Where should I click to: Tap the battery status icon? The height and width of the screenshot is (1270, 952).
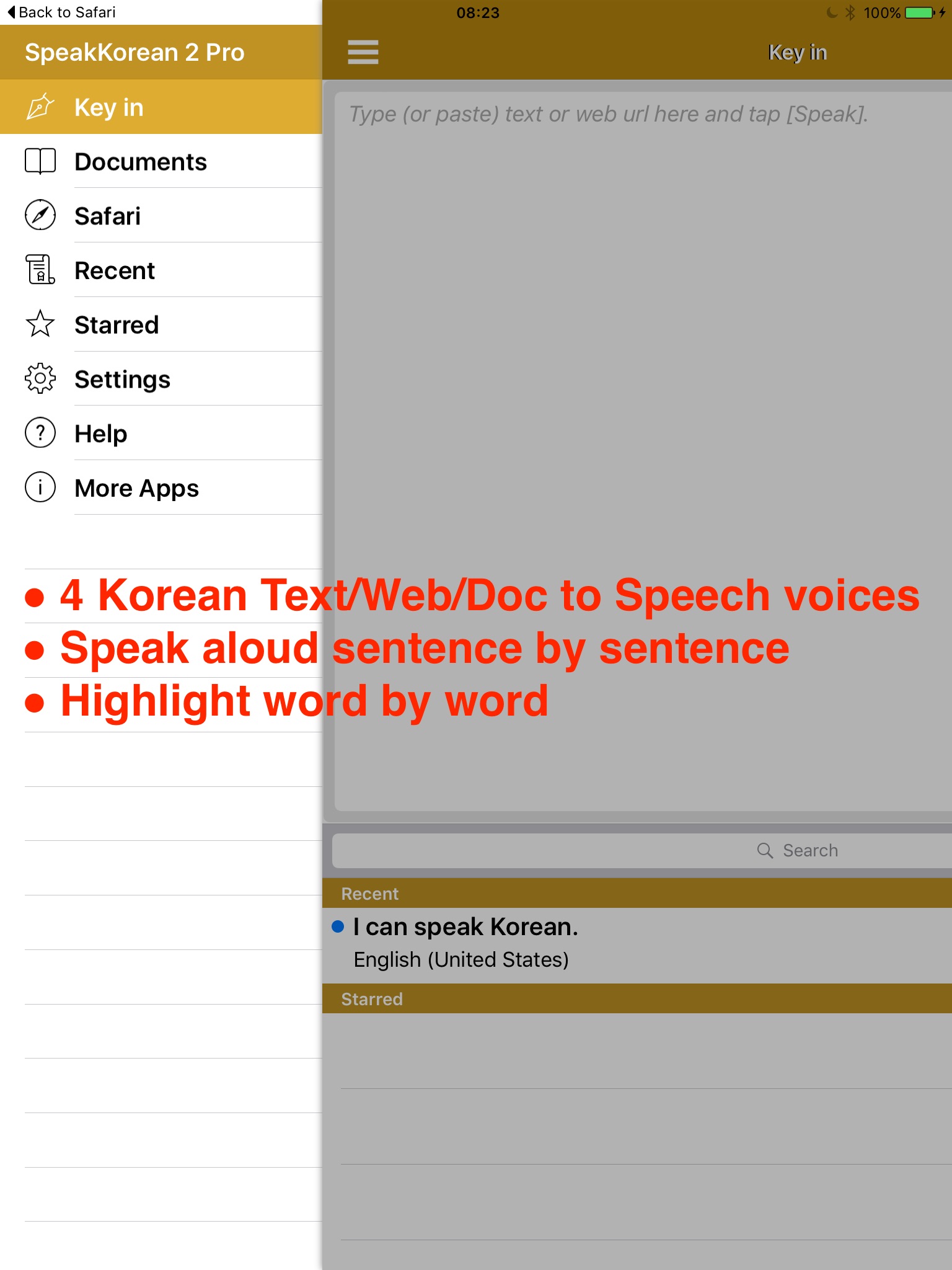coord(920,12)
